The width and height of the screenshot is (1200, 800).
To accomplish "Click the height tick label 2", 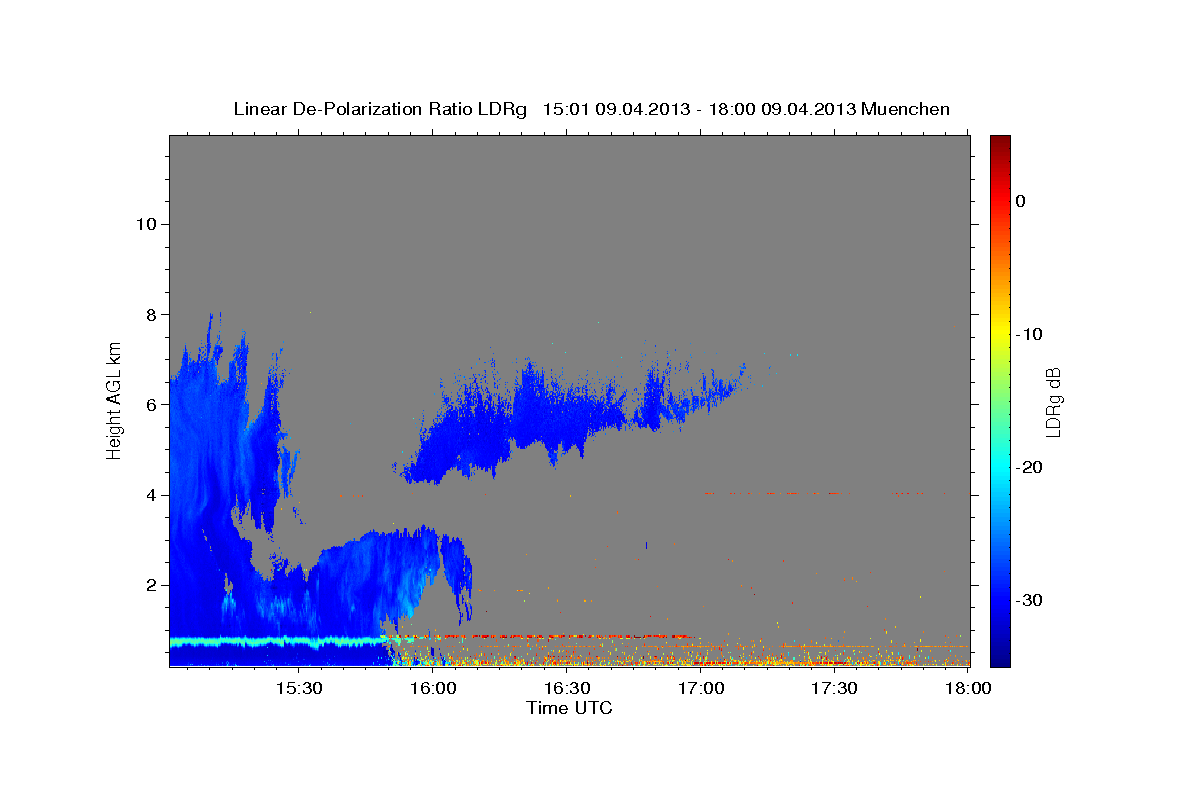I will click(151, 585).
